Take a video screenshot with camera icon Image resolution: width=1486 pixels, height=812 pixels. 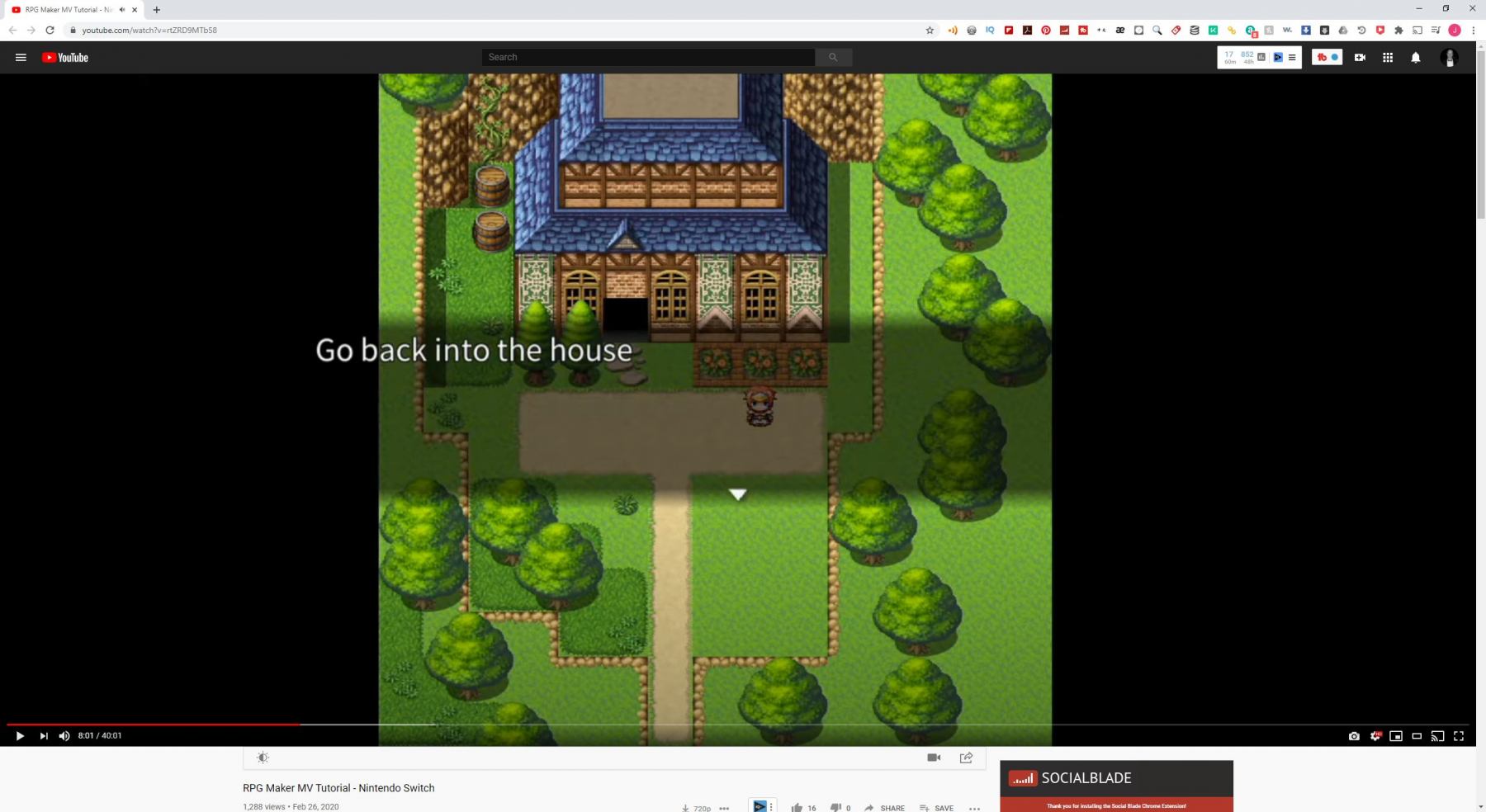[1354, 736]
